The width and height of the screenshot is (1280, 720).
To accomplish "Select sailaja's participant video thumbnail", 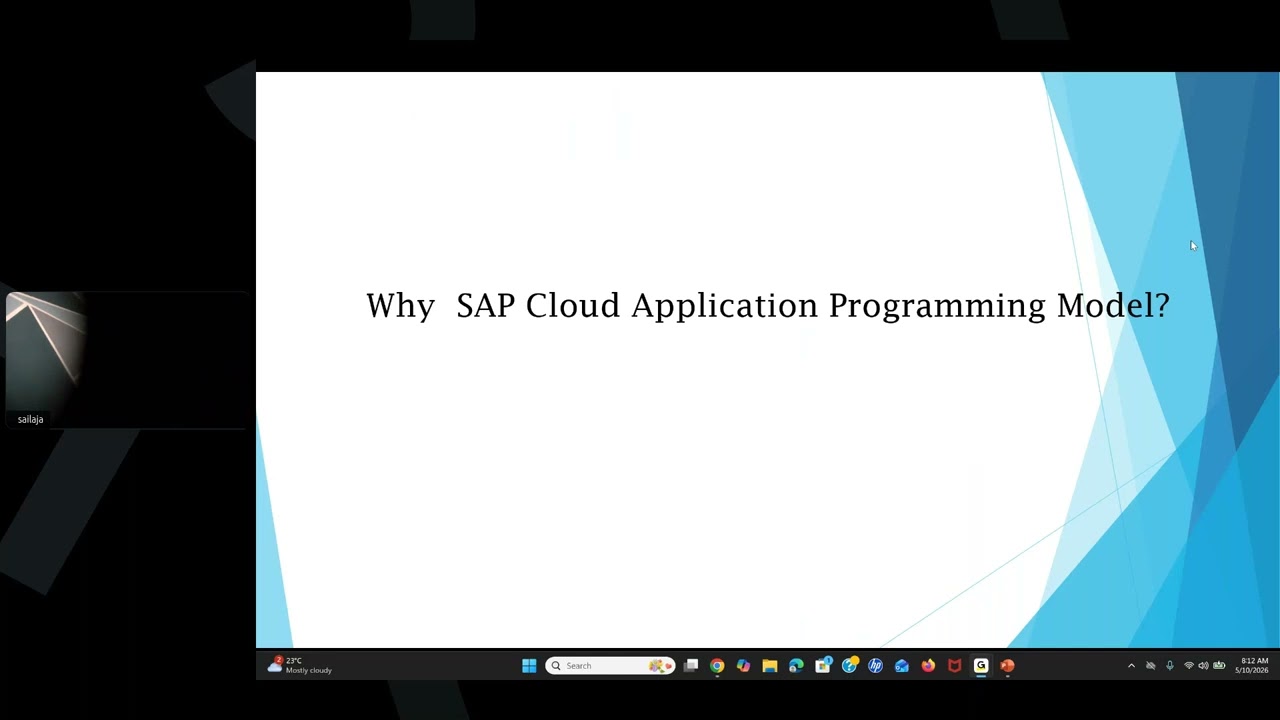I will [126, 360].
